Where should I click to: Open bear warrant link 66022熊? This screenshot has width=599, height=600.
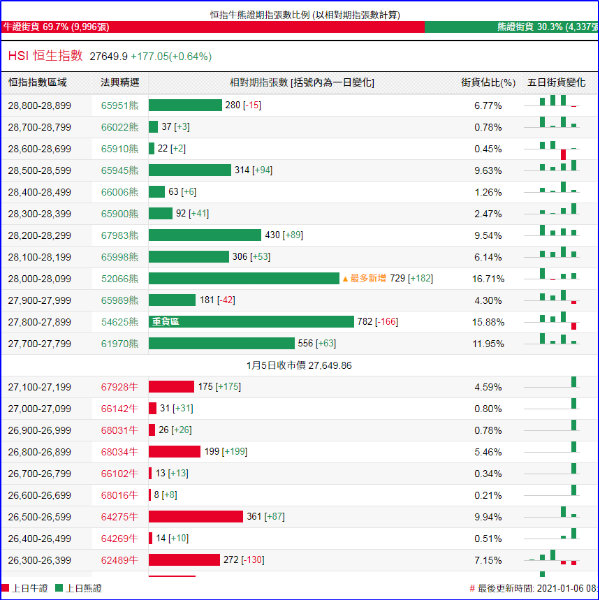coord(119,127)
